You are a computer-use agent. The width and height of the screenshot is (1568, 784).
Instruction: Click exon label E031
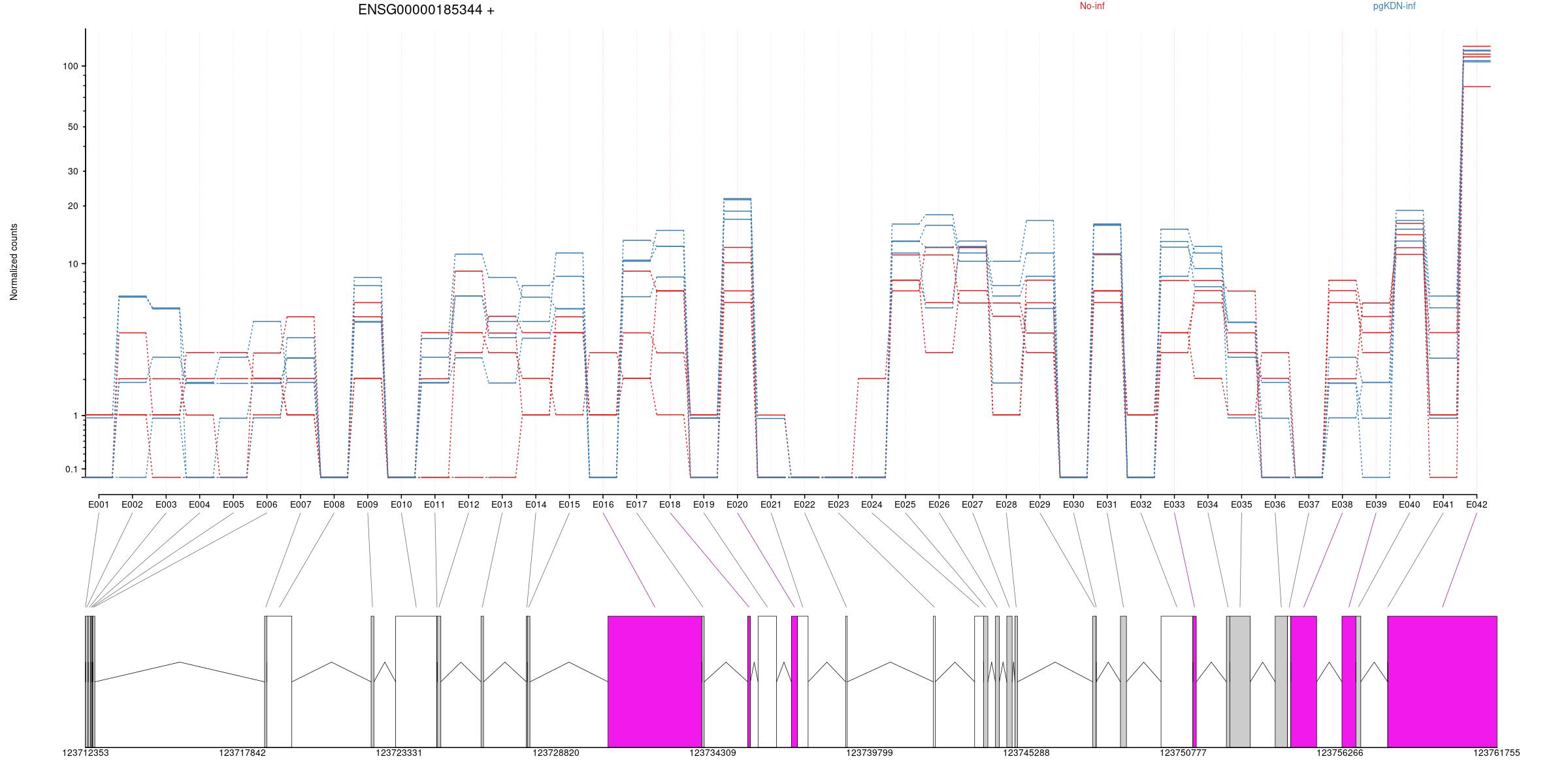1107,504
